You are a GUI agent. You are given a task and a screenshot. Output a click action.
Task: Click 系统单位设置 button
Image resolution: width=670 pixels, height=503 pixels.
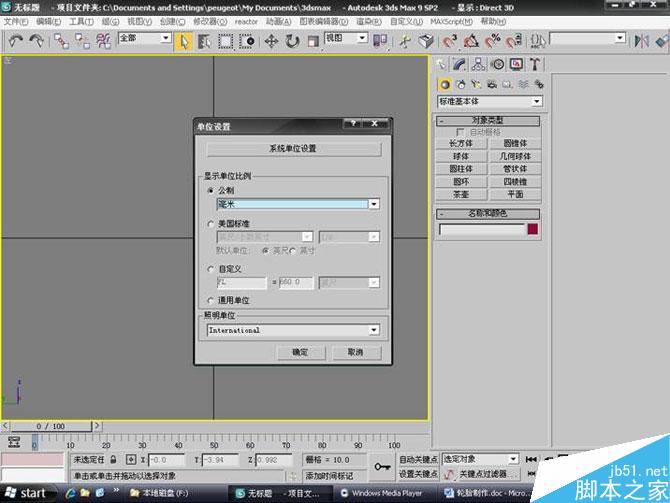(294, 149)
